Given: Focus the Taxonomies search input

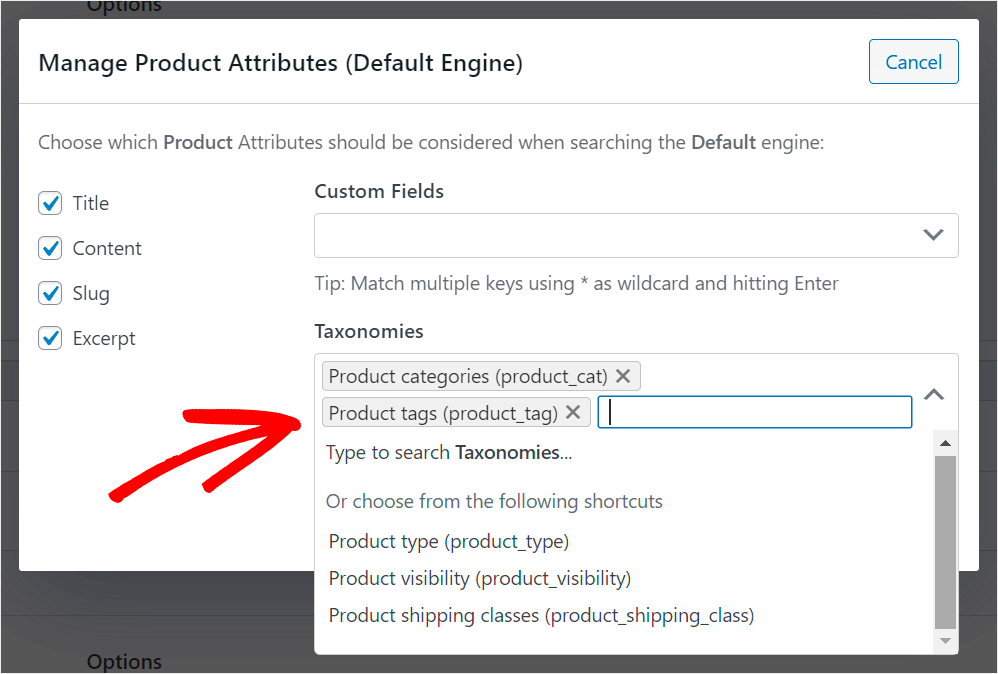Looking at the screenshot, I should click(x=755, y=412).
